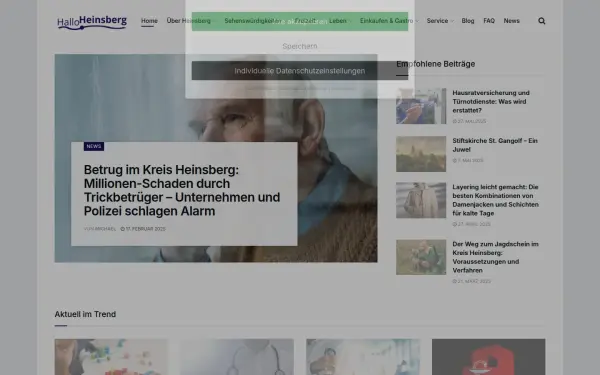Viewport: 600px width, 375px height.
Task: Accept all cookies with the green button
Action: tap(300, 21)
